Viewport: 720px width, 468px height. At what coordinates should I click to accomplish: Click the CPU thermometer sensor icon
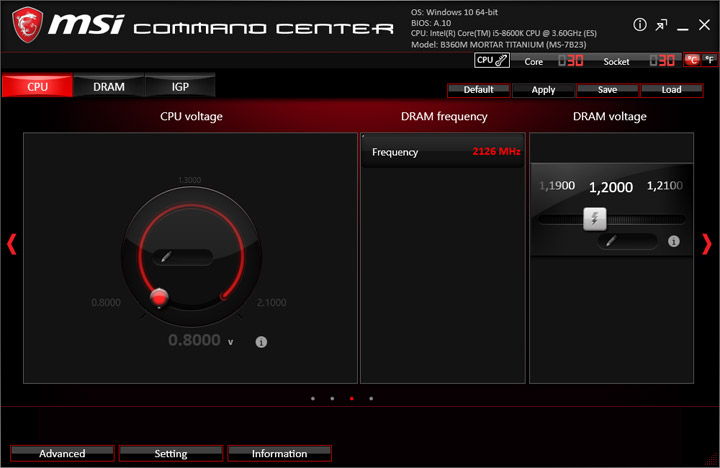492,60
